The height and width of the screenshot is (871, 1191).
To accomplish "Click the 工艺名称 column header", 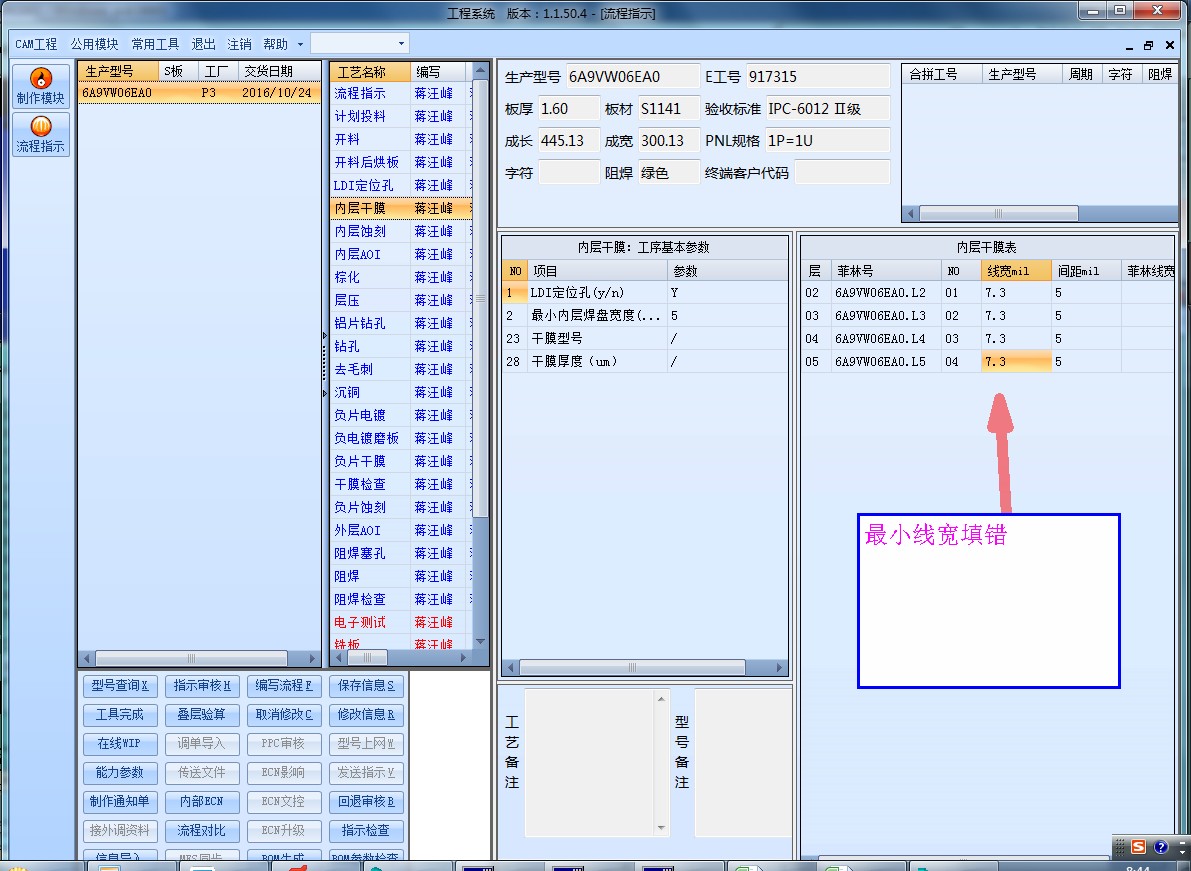I will pyautogui.click(x=371, y=72).
